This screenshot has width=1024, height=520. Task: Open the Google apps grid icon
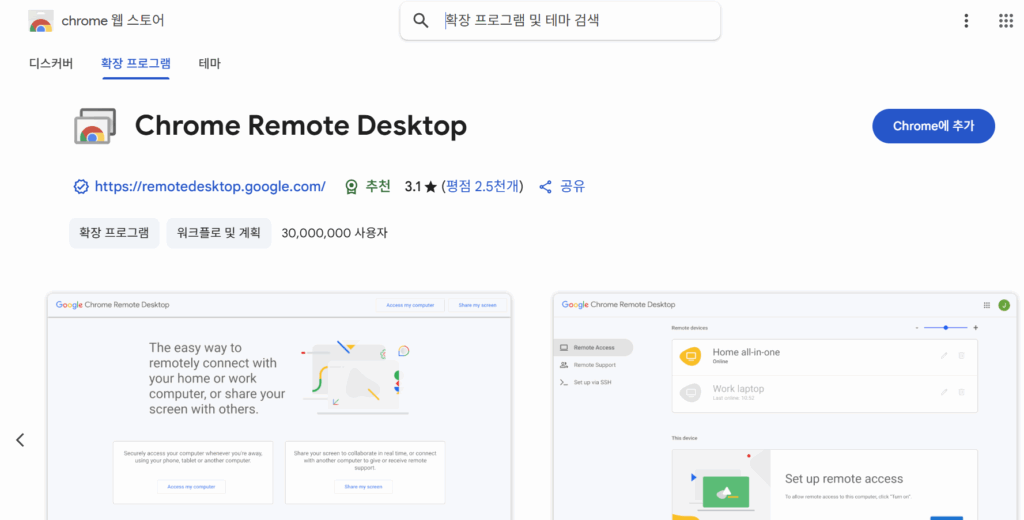(x=1006, y=21)
